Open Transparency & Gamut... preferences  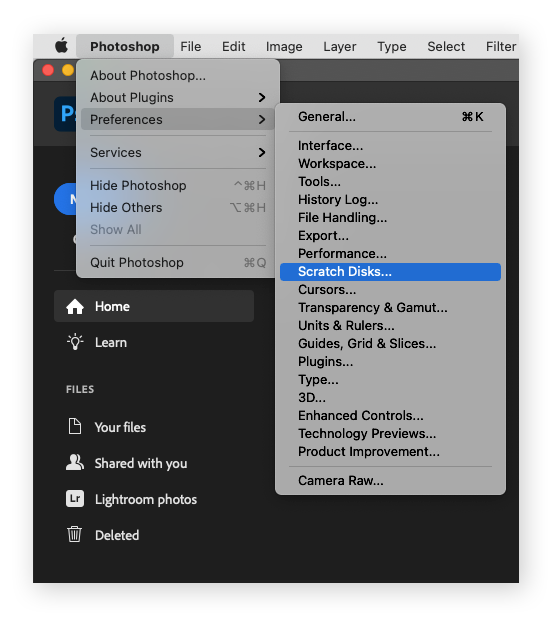point(390,307)
